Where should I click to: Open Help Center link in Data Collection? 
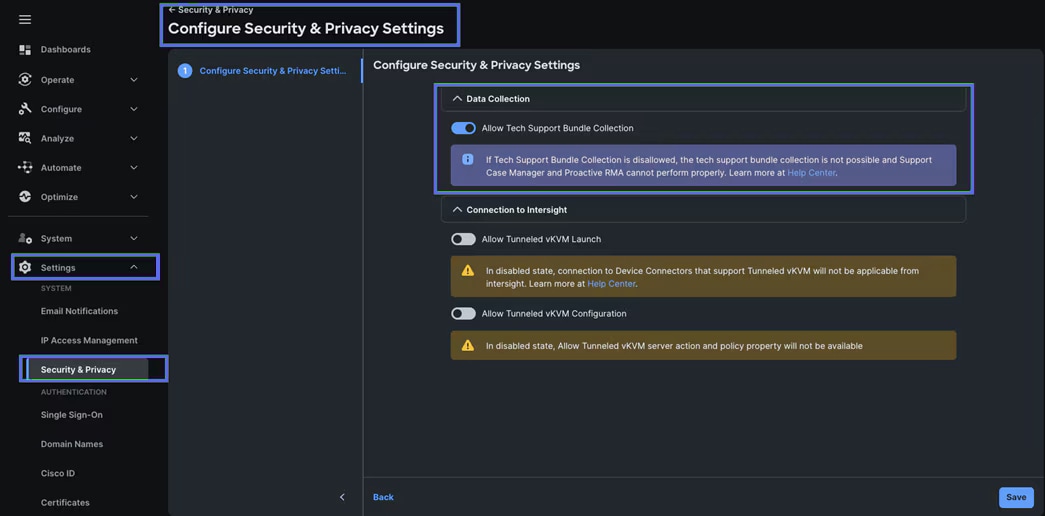pyautogui.click(x=811, y=173)
